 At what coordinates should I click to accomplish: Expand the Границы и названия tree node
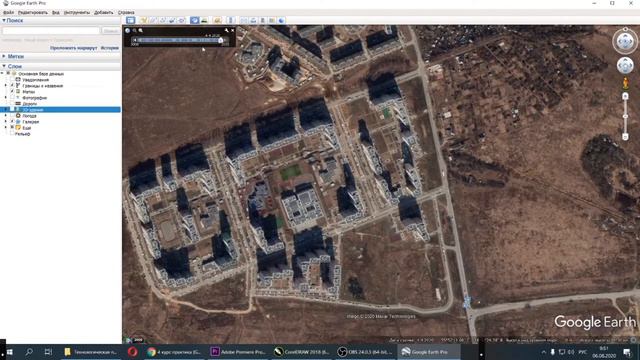5,86
